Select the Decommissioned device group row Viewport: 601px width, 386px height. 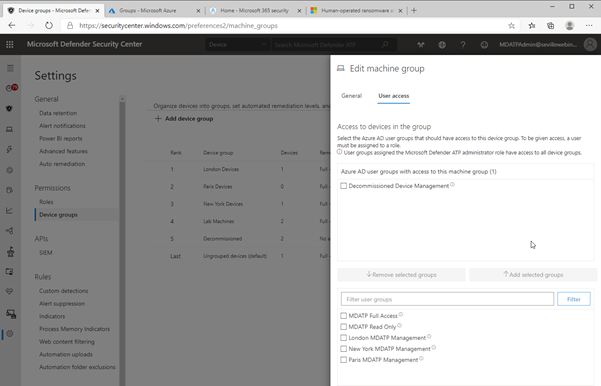click(x=238, y=238)
